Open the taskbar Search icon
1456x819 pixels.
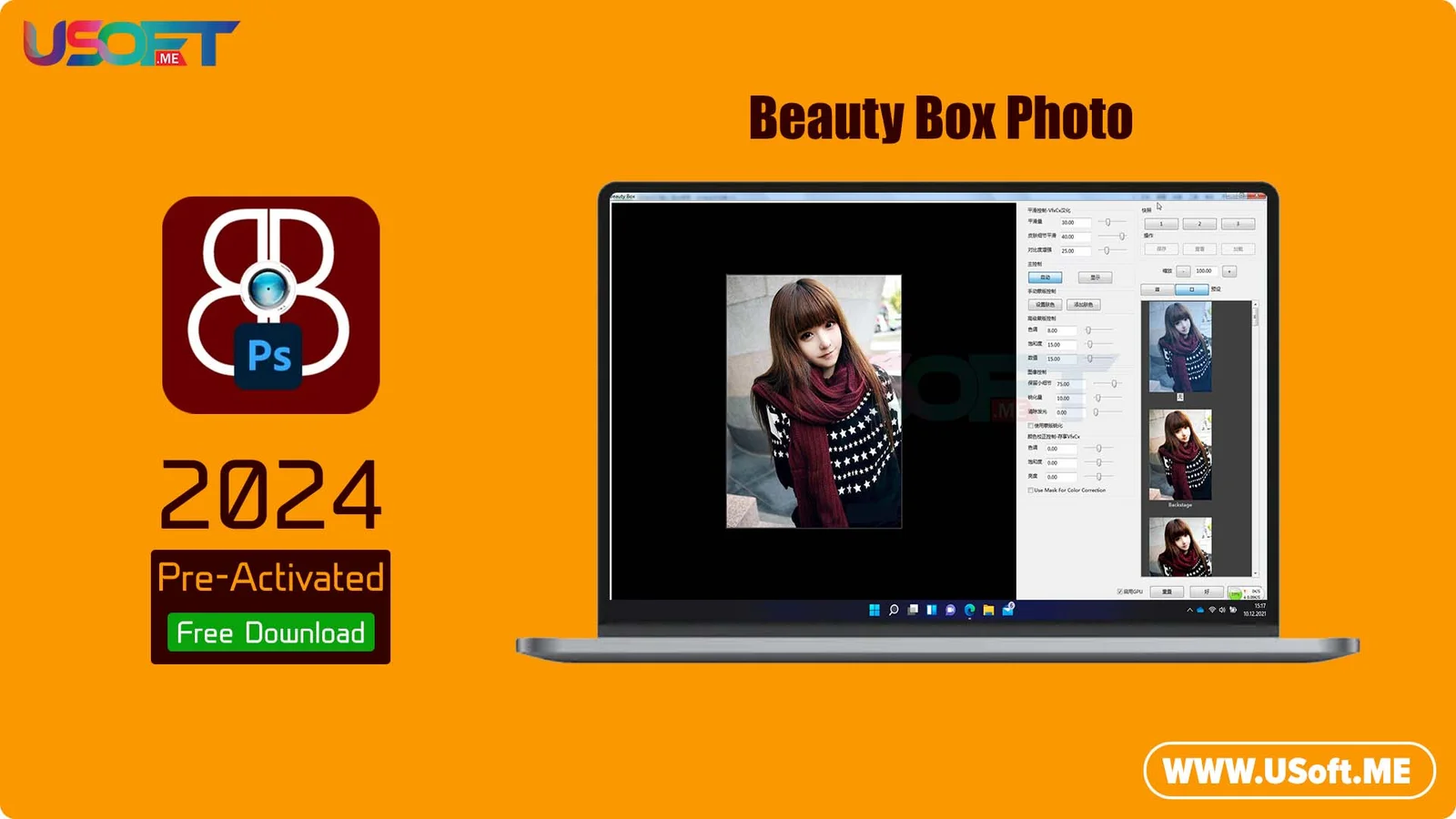(x=894, y=610)
